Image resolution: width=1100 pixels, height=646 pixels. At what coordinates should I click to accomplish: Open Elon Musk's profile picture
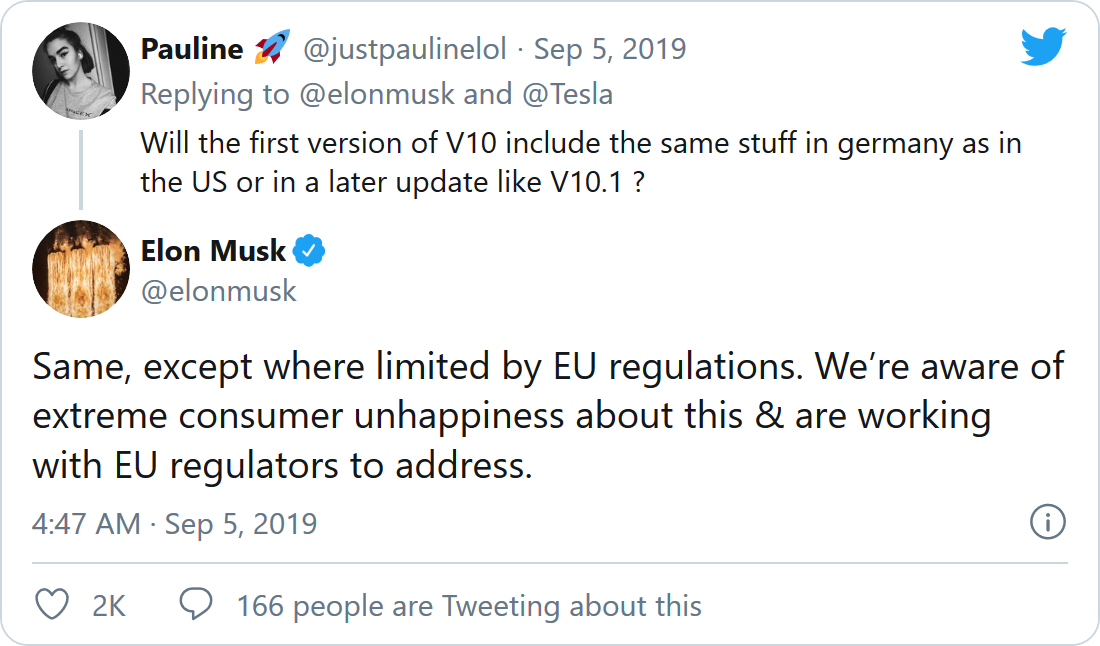click(81, 269)
